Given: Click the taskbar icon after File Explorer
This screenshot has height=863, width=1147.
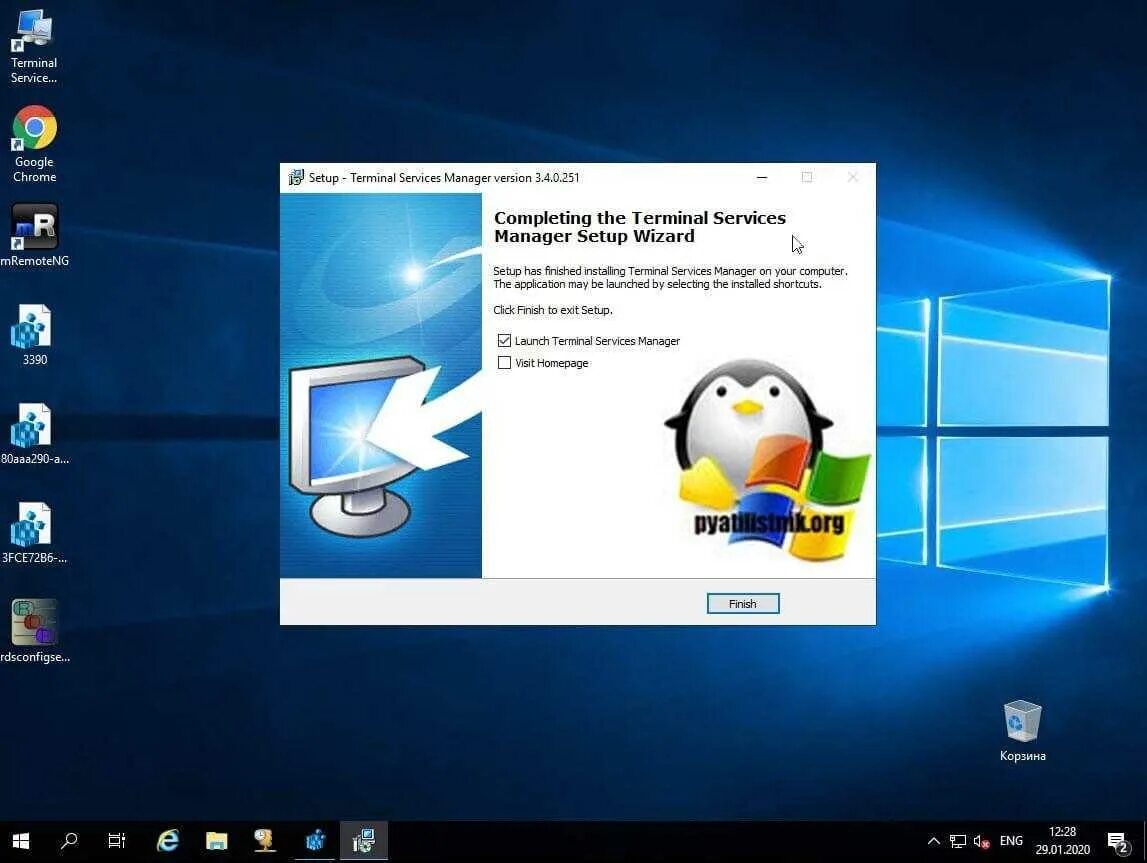Looking at the screenshot, I should 265,841.
